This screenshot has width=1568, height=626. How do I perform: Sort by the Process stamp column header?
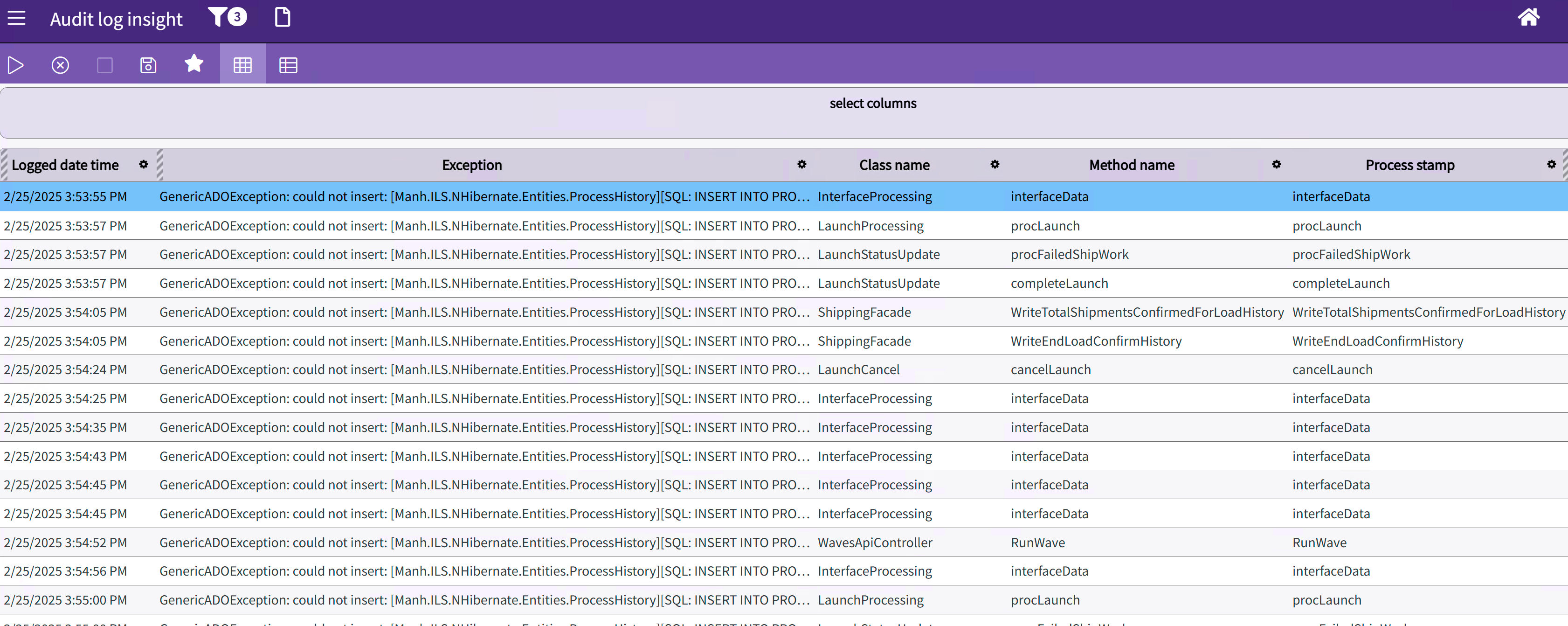pyautogui.click(x=1410, y=165)
